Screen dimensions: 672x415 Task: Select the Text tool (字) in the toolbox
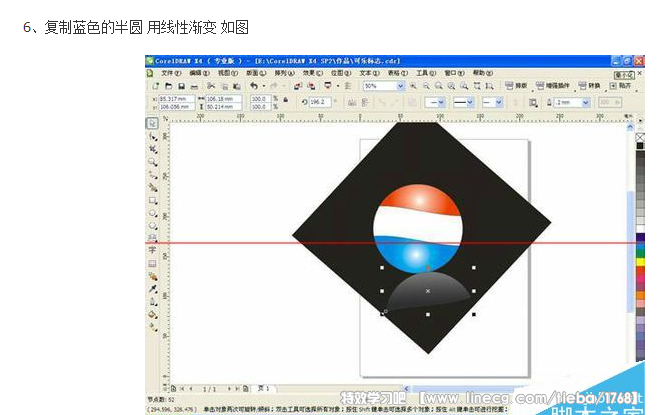point(152,250)
